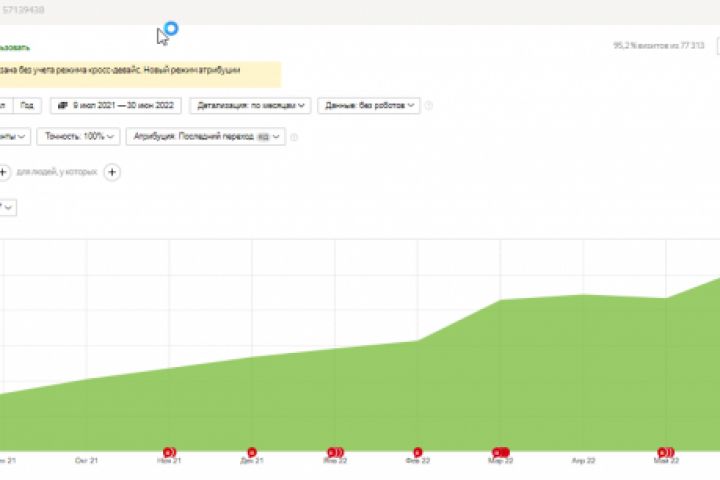The image size is (720, 480).
Task: Open the Точность: 100% dropdown
Action: tap(79, 136)
